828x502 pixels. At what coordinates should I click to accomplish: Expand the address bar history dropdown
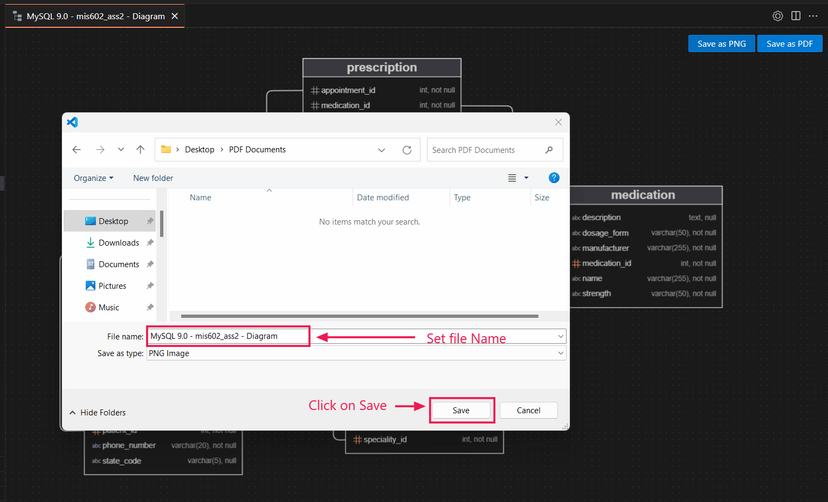click(381, 150)
